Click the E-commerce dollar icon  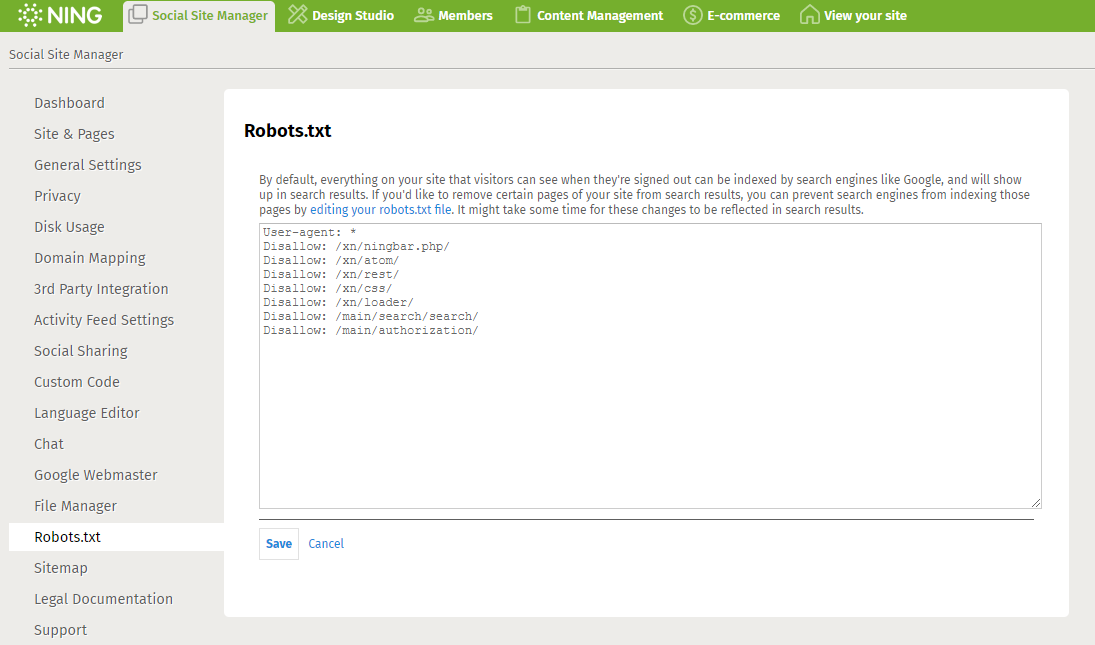click(692, 15)
